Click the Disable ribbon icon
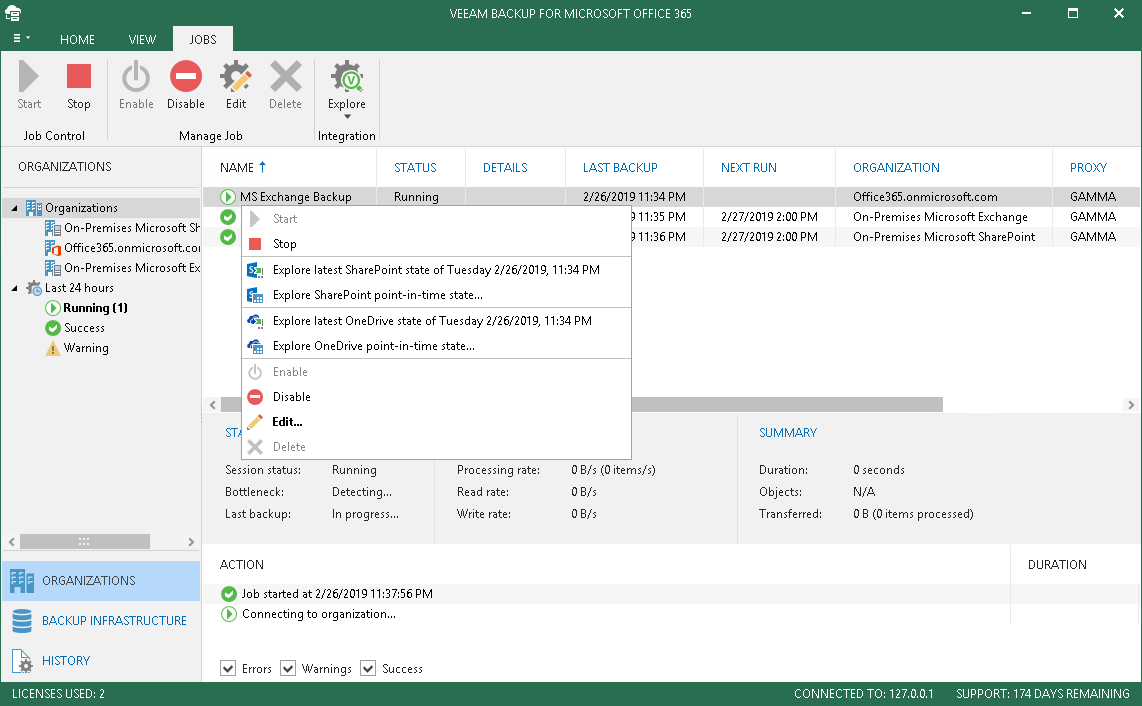 [x=186, y=77]
